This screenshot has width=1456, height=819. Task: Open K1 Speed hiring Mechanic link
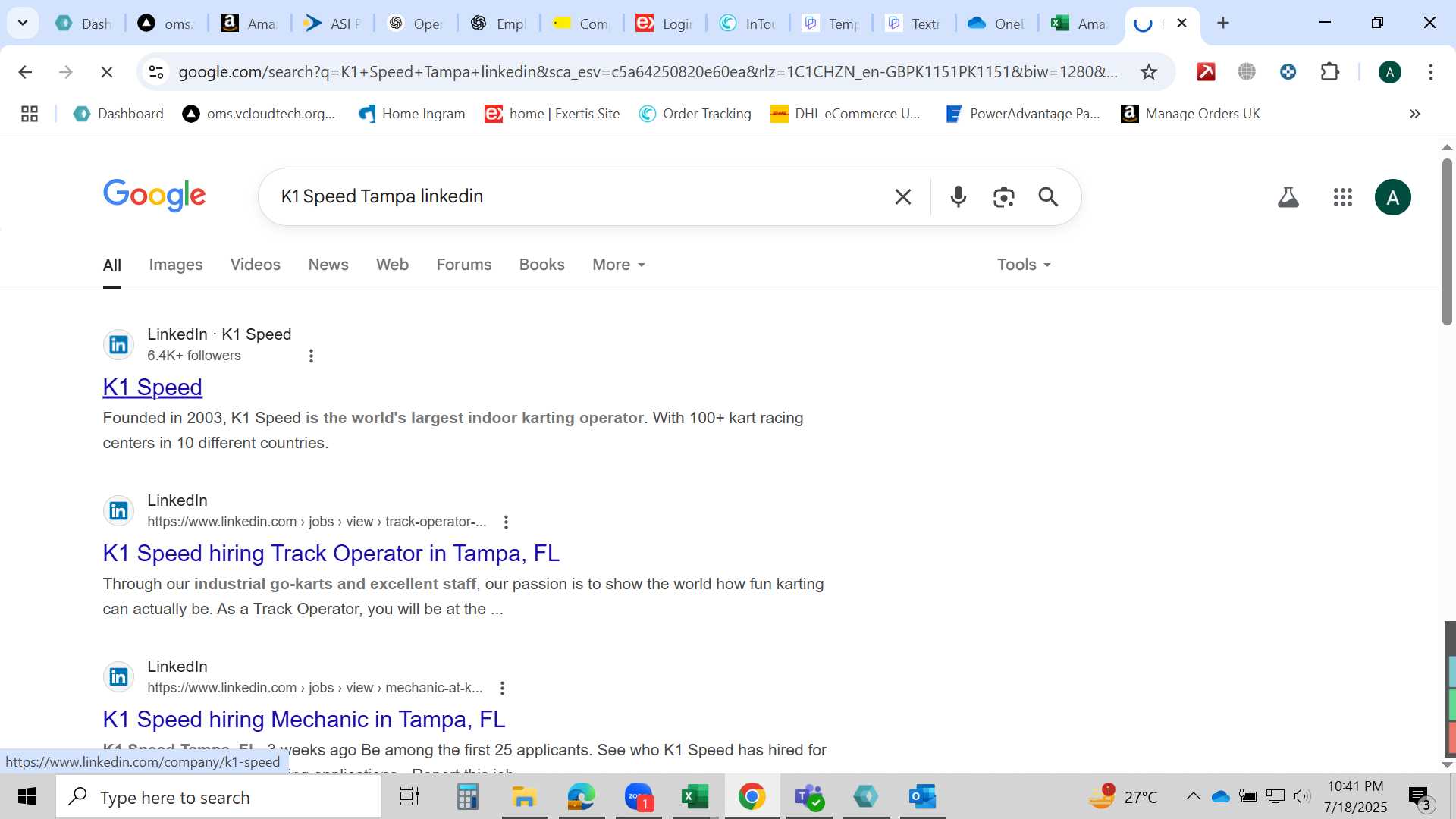pyautogui.click(x=304, y=720)
